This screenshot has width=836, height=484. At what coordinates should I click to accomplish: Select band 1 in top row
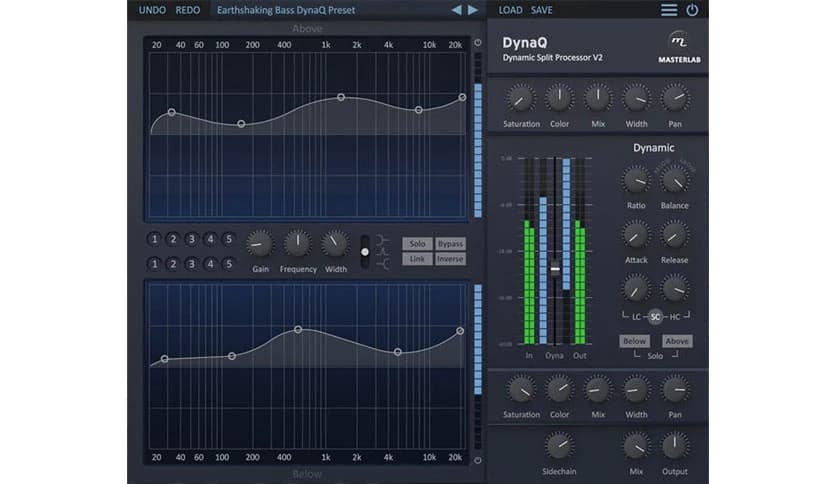click(154, 239)
